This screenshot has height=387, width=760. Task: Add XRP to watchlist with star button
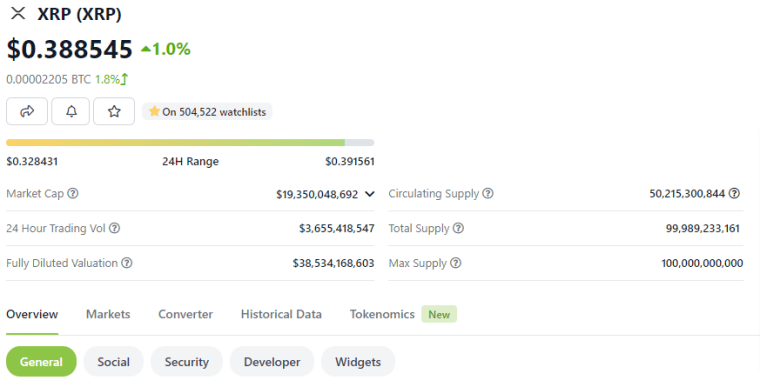[x=114, y=111]
